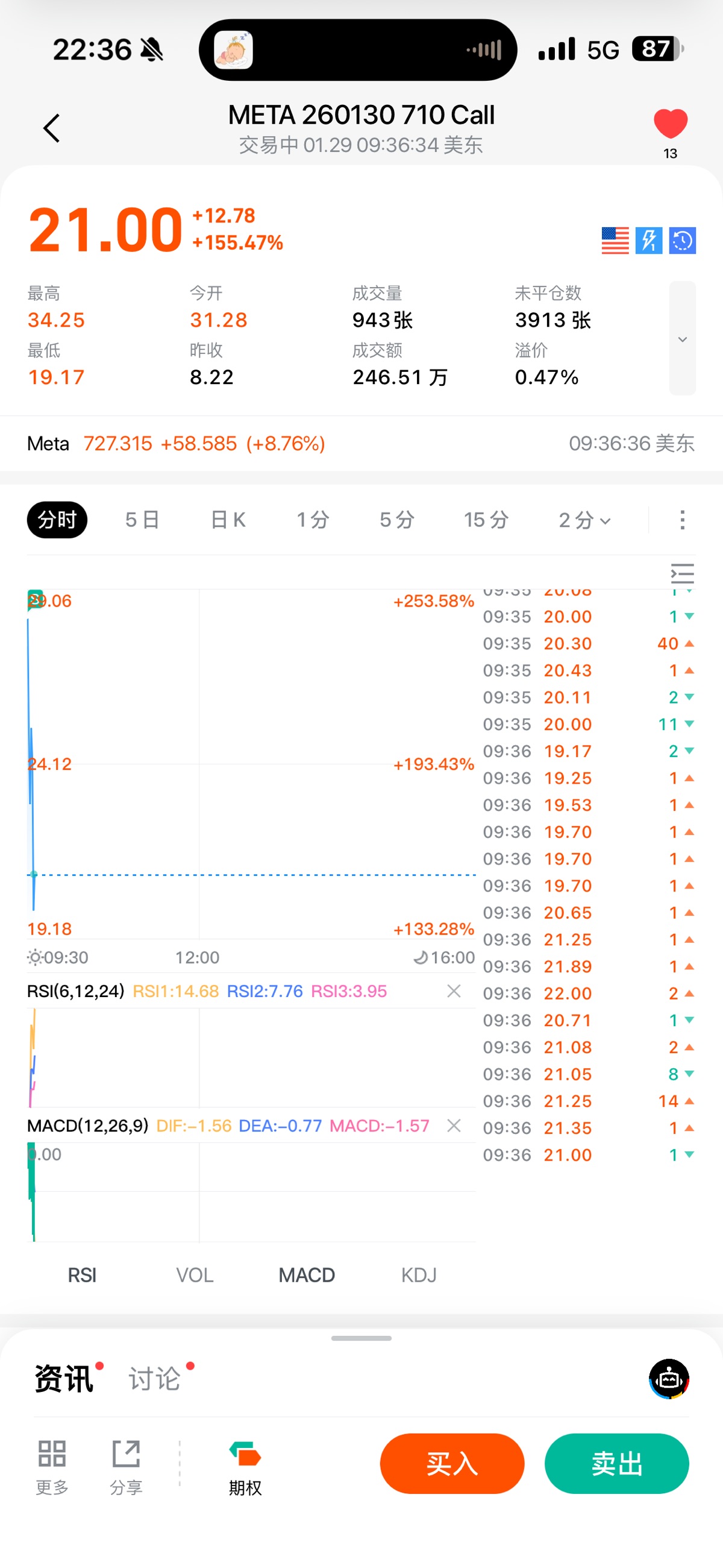The width and height of the screenshot is (723, 1568).
Task: Tap the blue clock history icon
Action: click(x=682, y=241)
